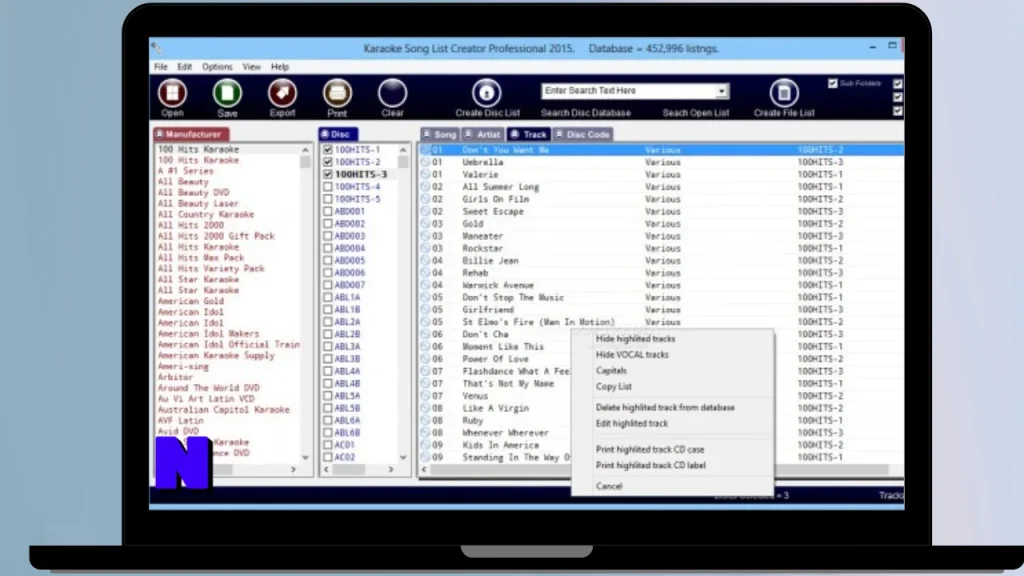Click the Create File List icon

point(784,93)
